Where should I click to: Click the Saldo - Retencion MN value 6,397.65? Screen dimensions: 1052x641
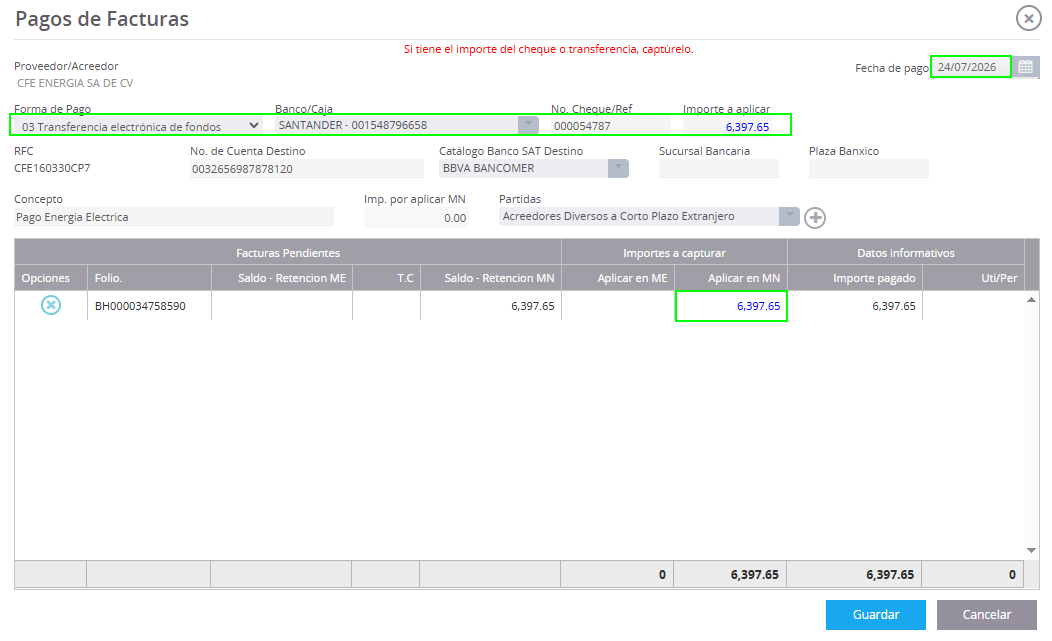point(533,306)
